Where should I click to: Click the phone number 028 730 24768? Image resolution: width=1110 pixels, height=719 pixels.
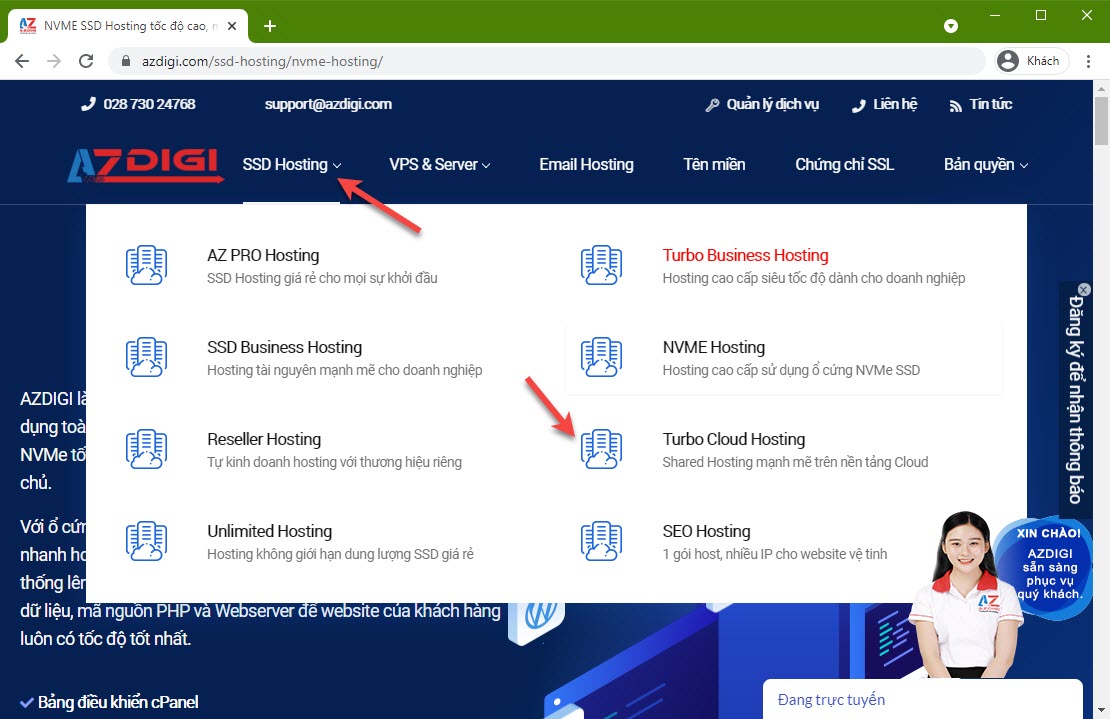click(149, 104)
